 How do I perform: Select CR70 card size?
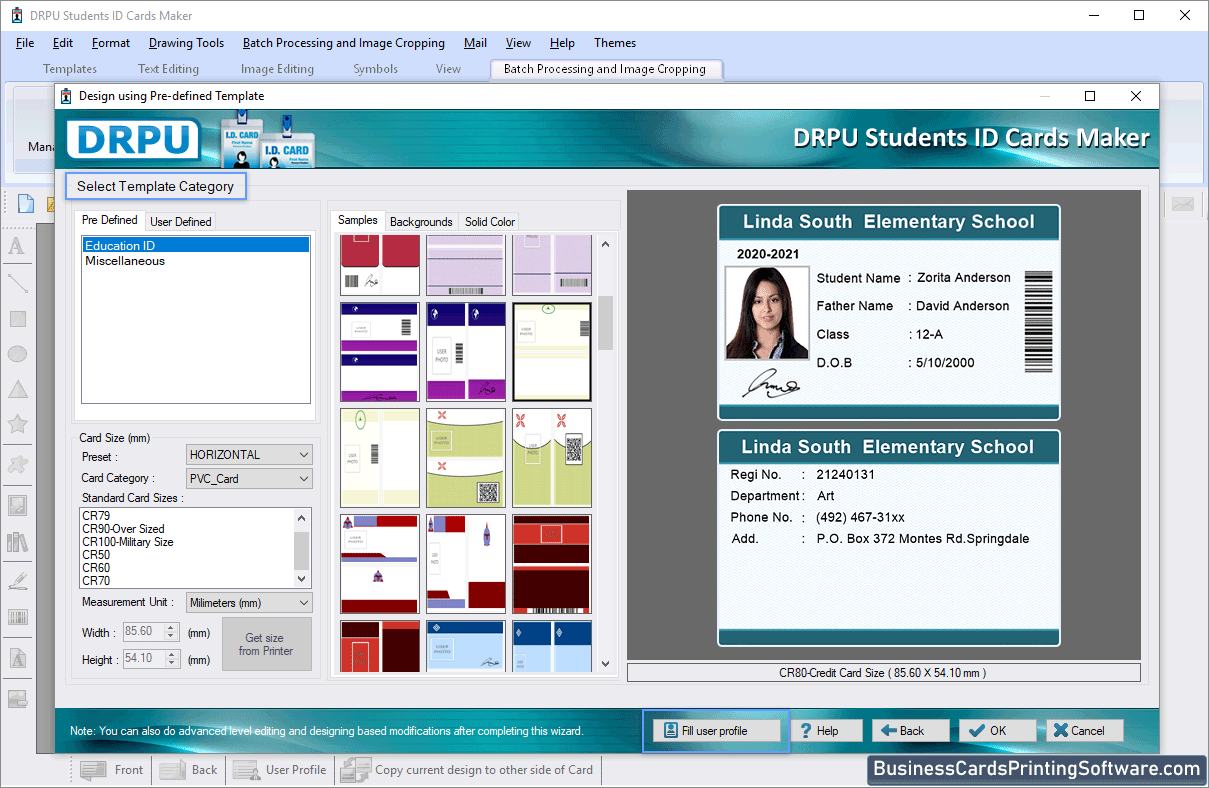pyautogui.click(x=187, y=581)
